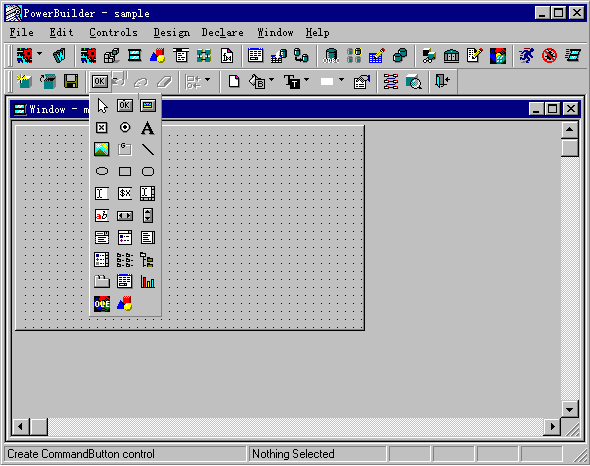Choose the vertical scrollbar control icon
The height and width of the screenshot is (466, 590).
[148, 216]
